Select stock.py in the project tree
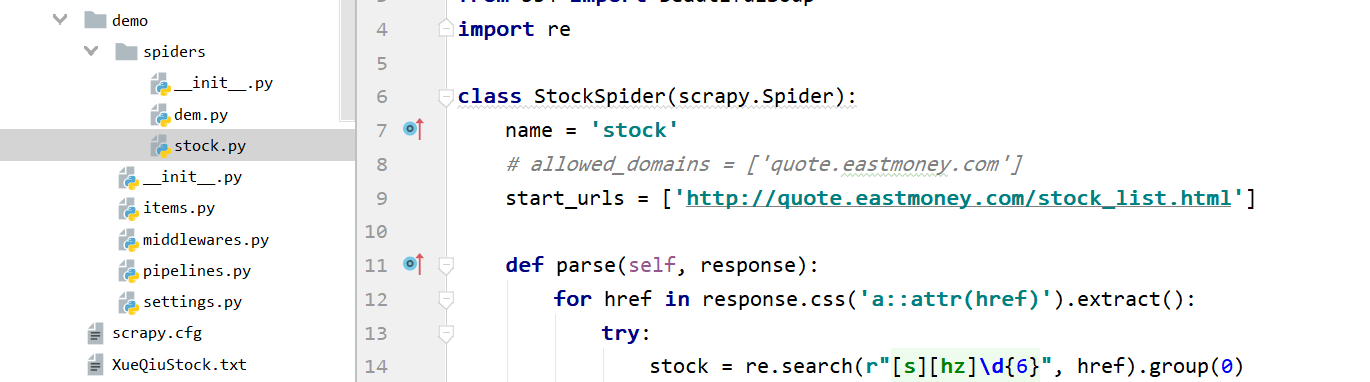Image resolution: width=1370 pixels, height=382 pixels. tap(210, 147)
